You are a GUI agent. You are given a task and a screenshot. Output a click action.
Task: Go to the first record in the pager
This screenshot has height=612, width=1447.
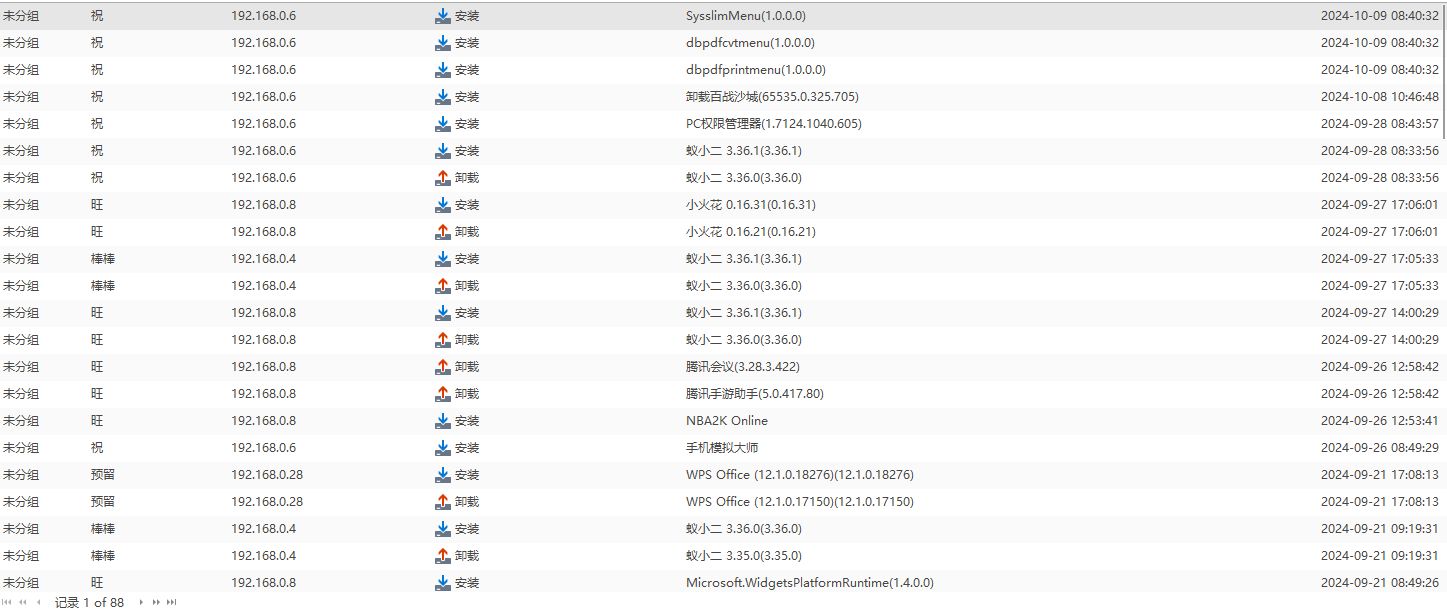pos(6,602)
